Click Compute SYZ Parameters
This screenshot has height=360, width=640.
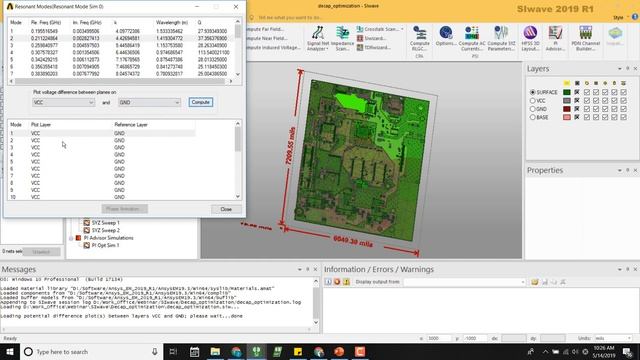(x=501, y=38)
